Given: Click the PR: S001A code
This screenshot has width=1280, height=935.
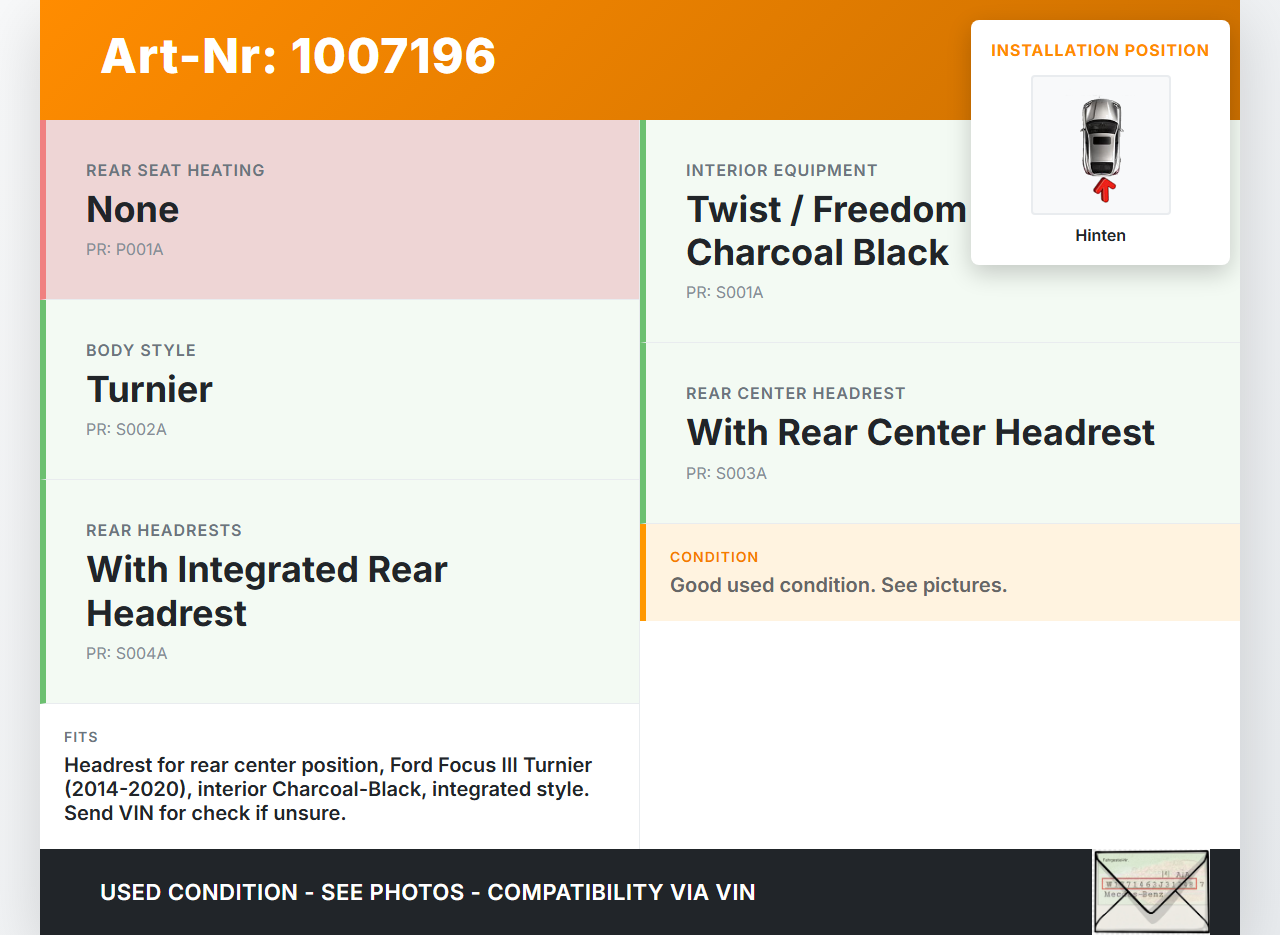Looking at the screenshot, I should pos(724,293).
